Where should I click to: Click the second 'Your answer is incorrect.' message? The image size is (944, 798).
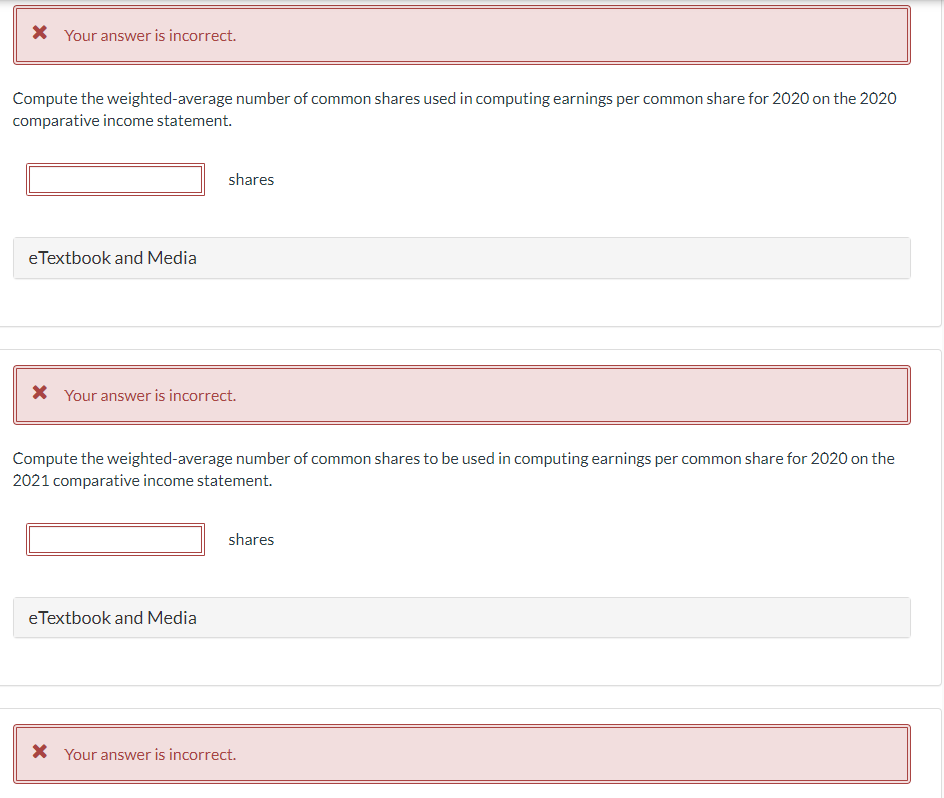click(x=150, y=396)
